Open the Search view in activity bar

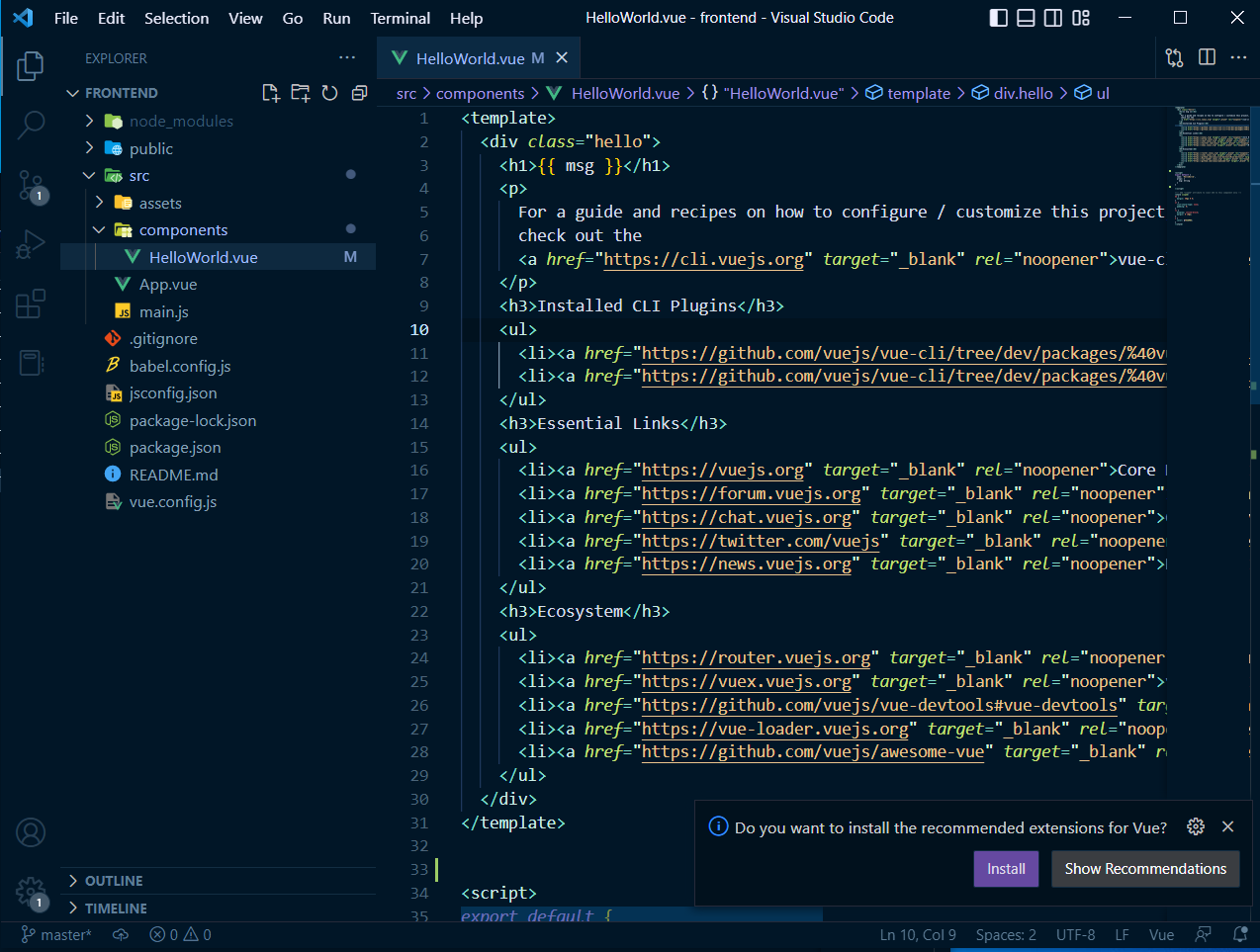[31, 126]
